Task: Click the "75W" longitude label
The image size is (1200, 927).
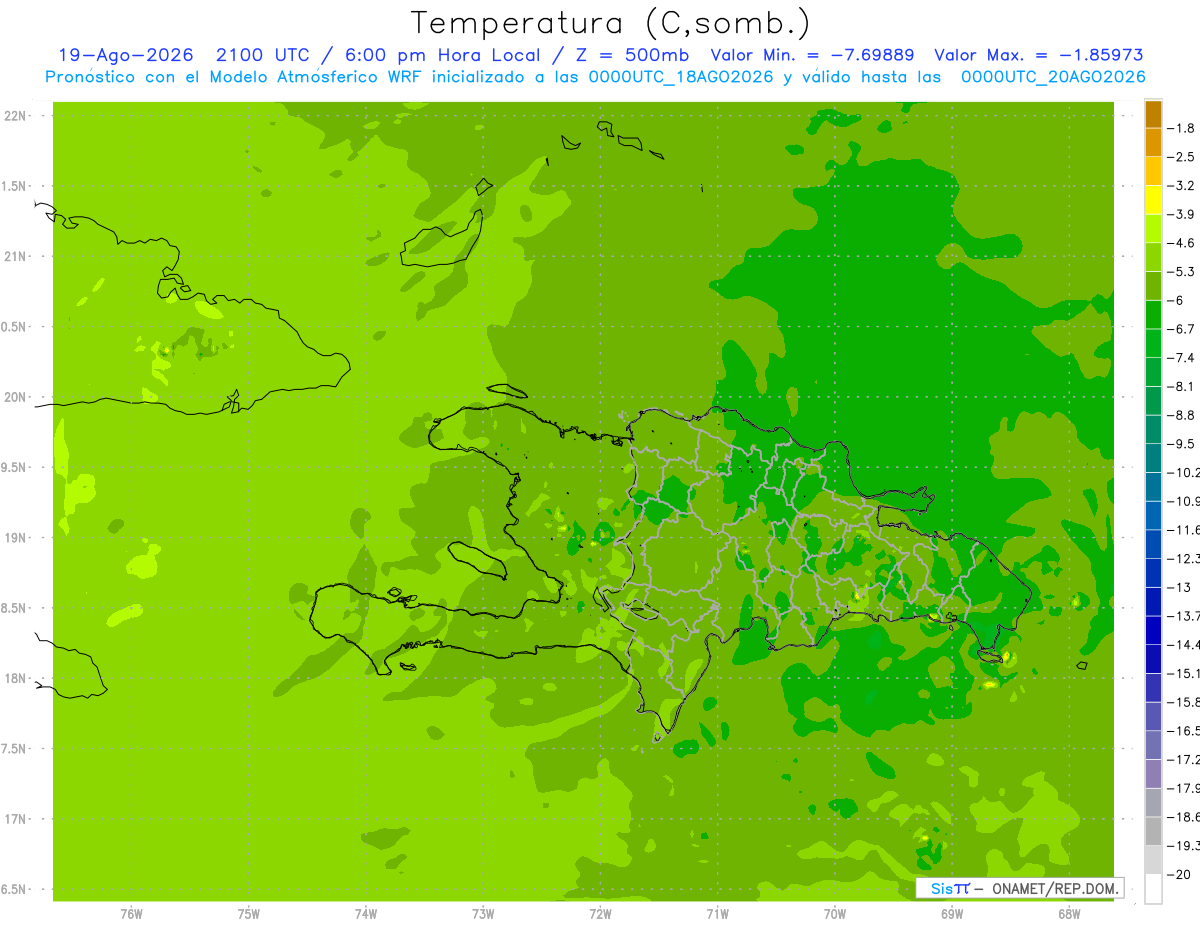Action: coord(249,914)
